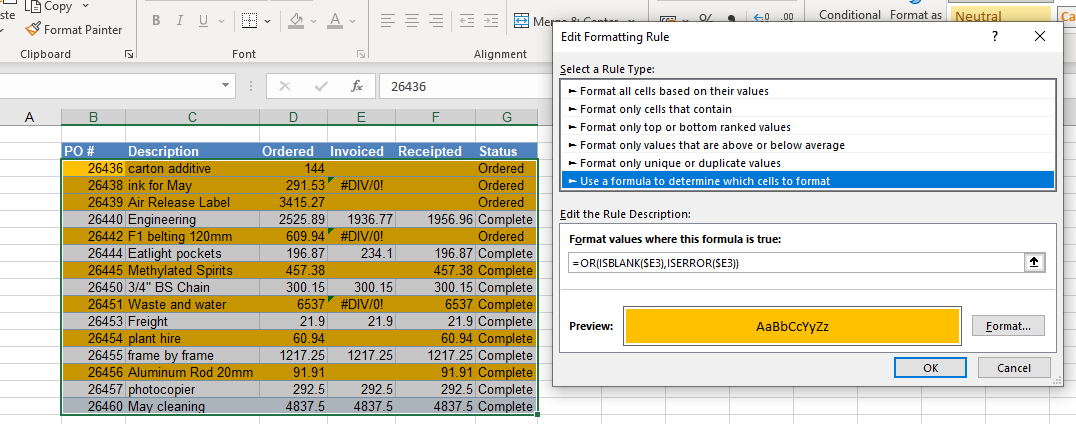Click the orange format preview swatch
Viewport: 1076px width, 424px height.
tap(792, 326)
